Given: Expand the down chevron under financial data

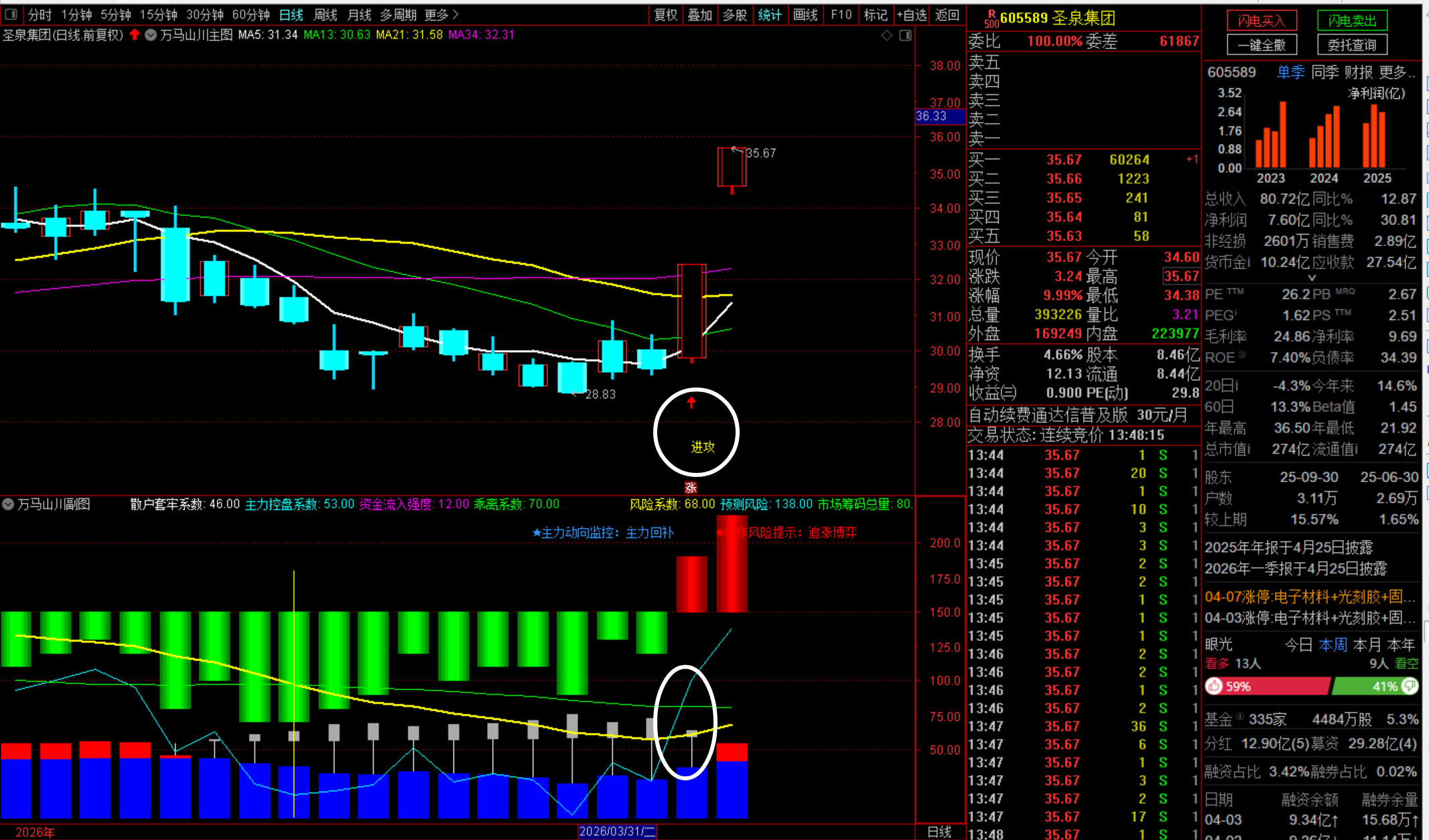Looking at the screenshot, I should [1312, 277].
